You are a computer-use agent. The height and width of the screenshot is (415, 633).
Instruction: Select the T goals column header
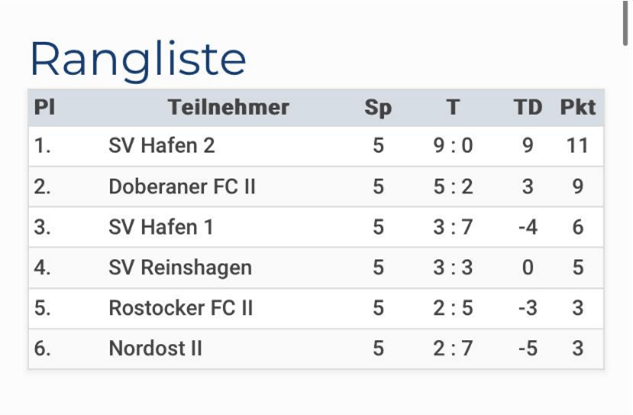(x=453, y=107)
